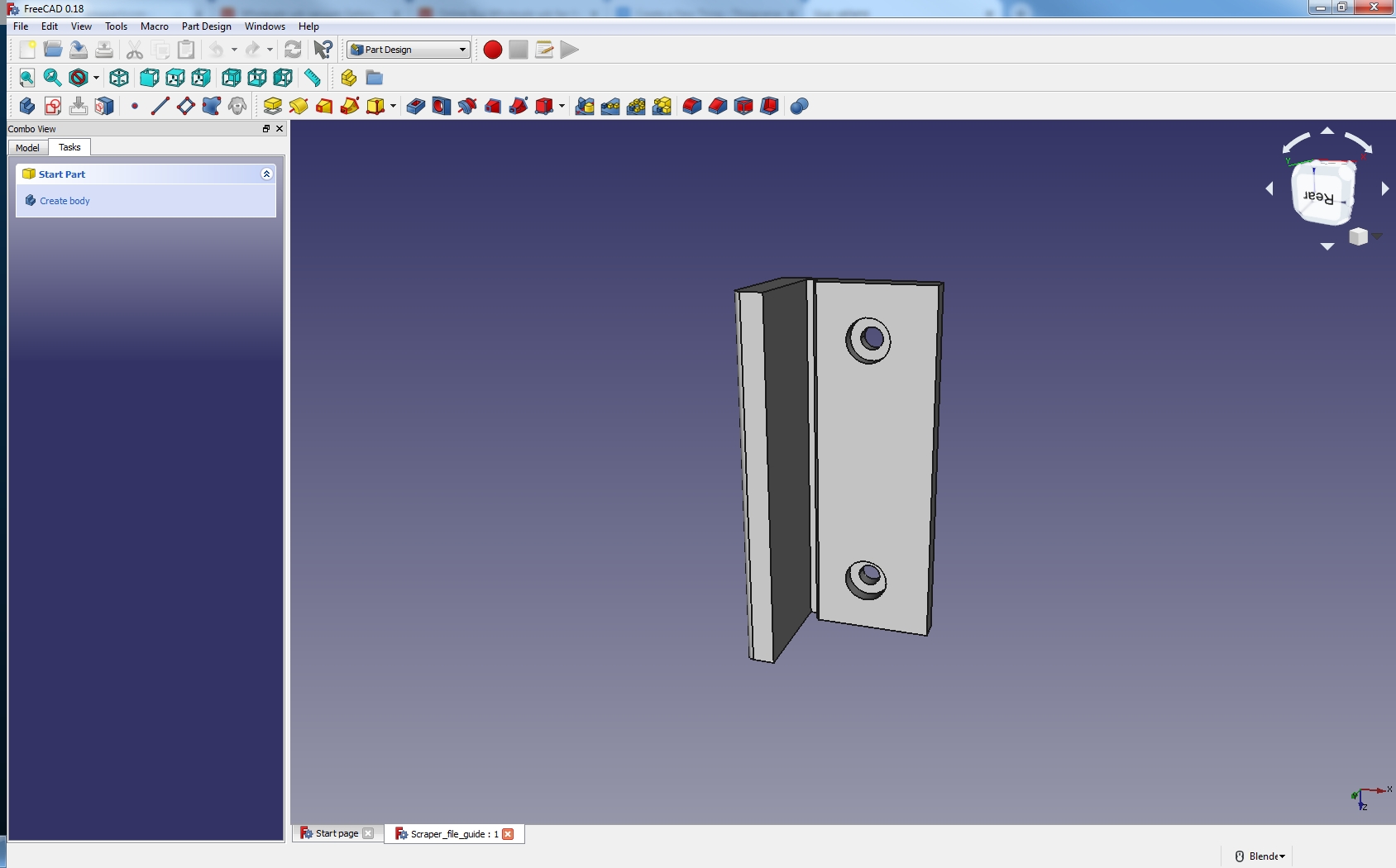Open the Macro menu
1396x868 pixels.
(155, 26)
